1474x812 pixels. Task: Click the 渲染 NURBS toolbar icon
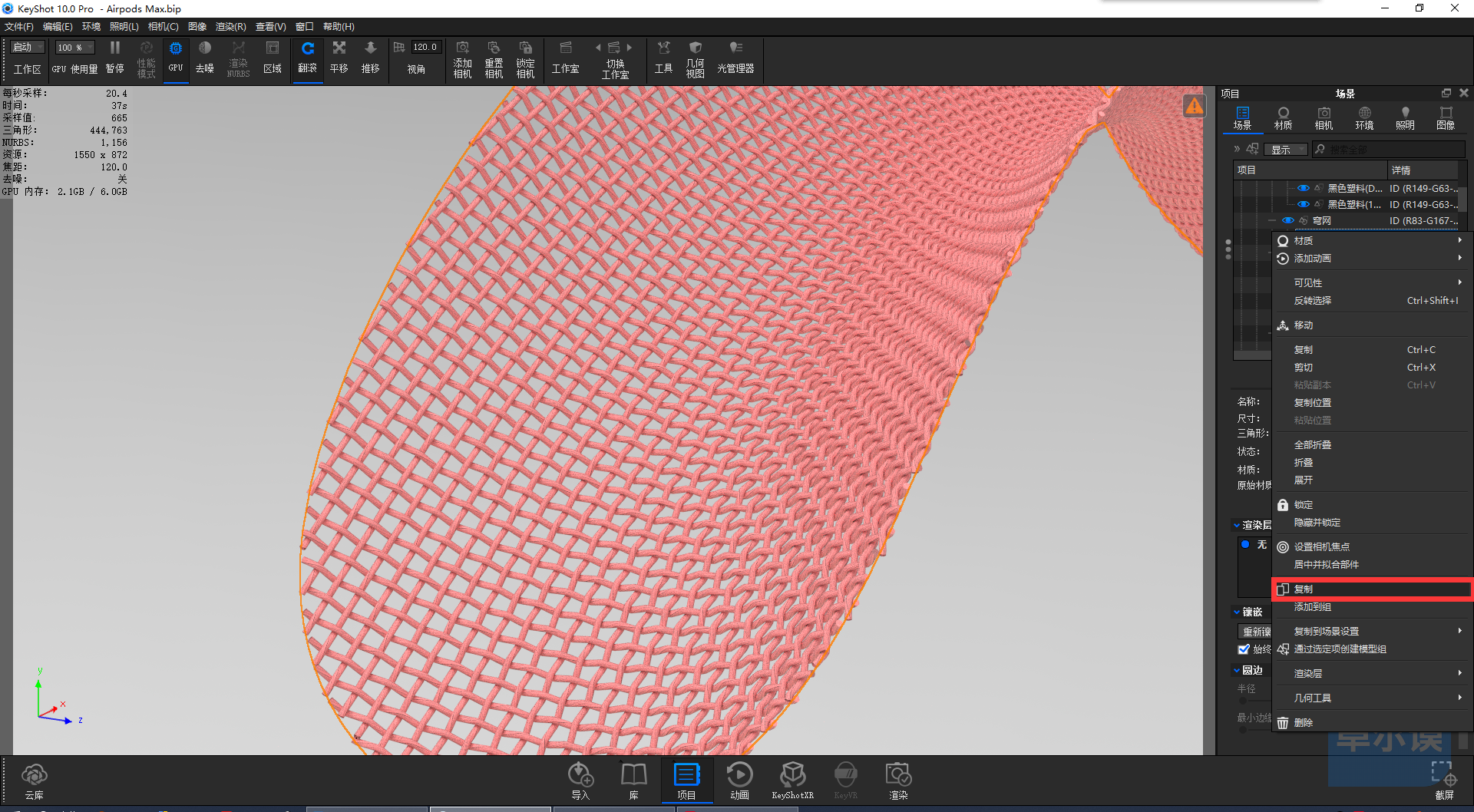tap(239, 59)
